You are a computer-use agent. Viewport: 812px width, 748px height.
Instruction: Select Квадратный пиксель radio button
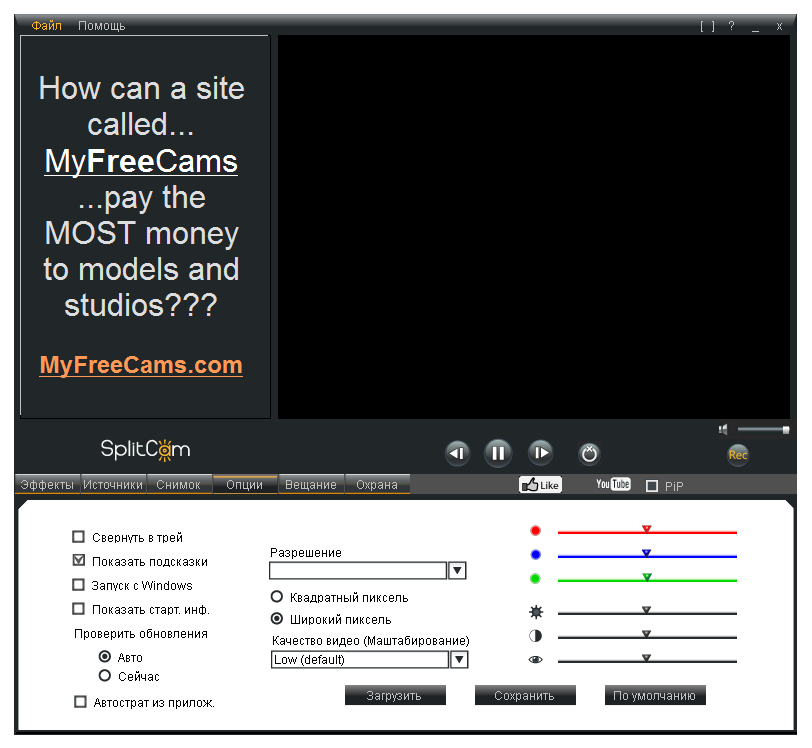(277, 597)
